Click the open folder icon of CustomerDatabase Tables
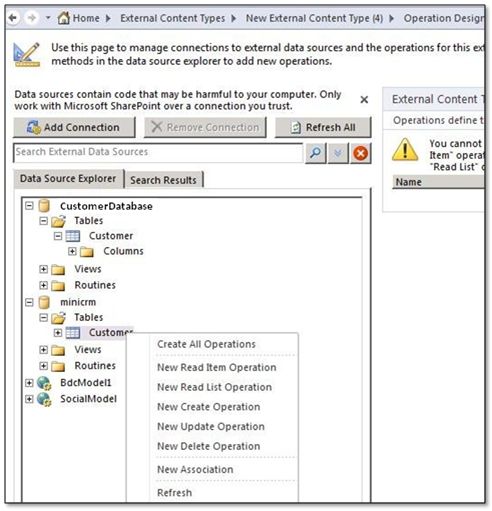This screenshot has width=492, height=511. pyautogui.click(x=59, y=221)
